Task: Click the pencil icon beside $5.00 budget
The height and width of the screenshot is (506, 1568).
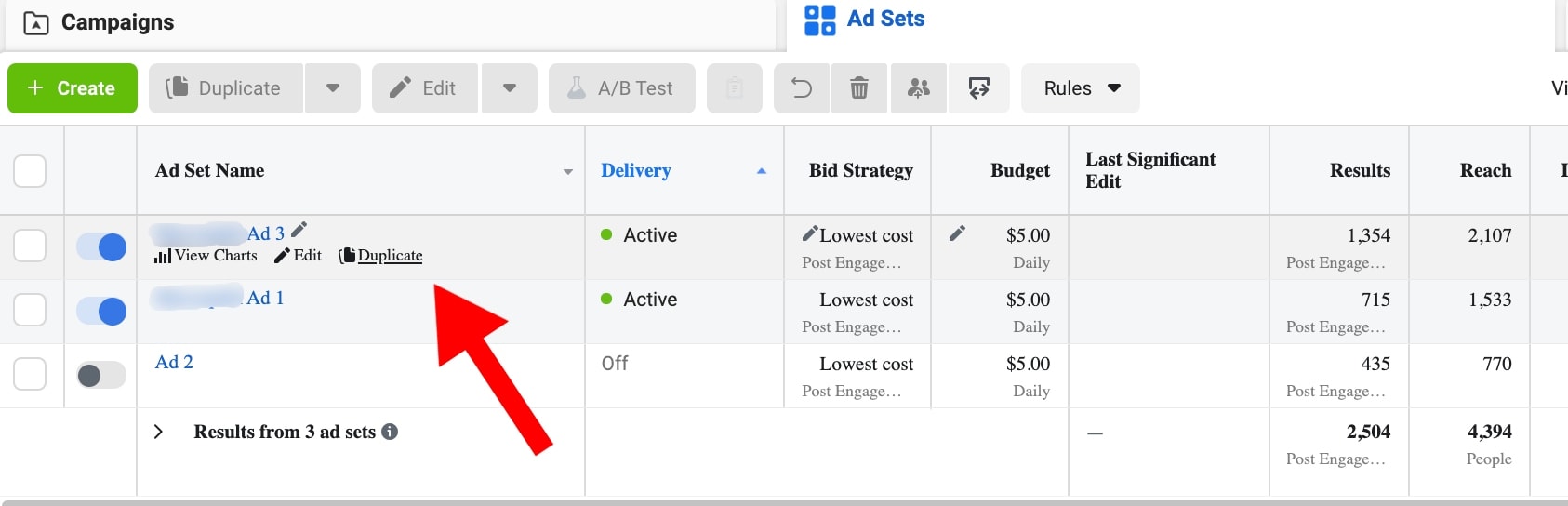Action: point(957,233)
